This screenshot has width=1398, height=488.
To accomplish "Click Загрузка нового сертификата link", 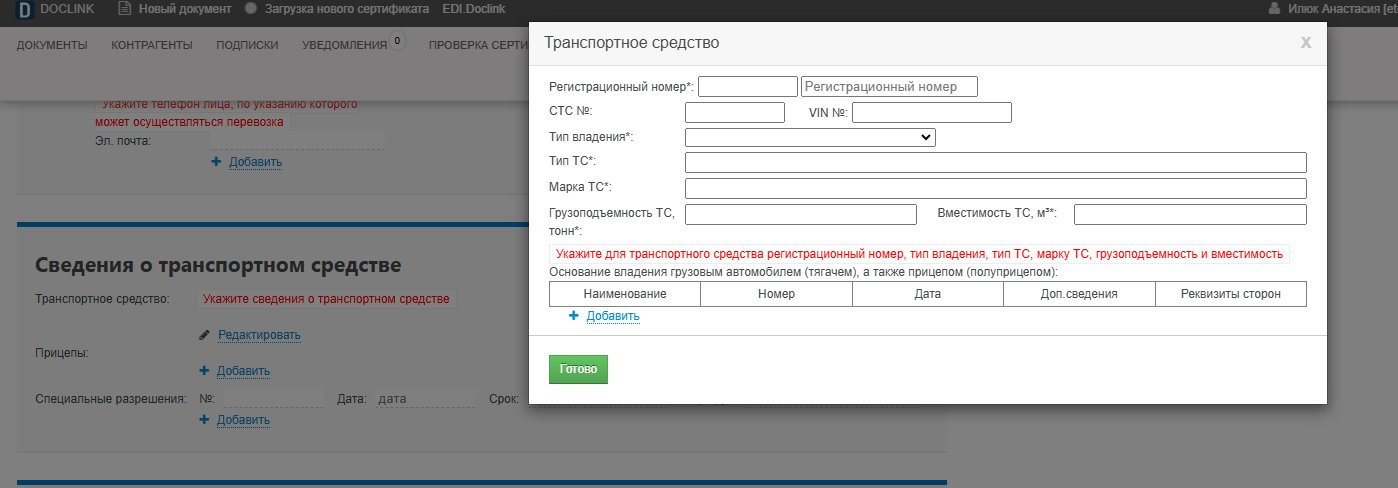I will click(346, 8).
